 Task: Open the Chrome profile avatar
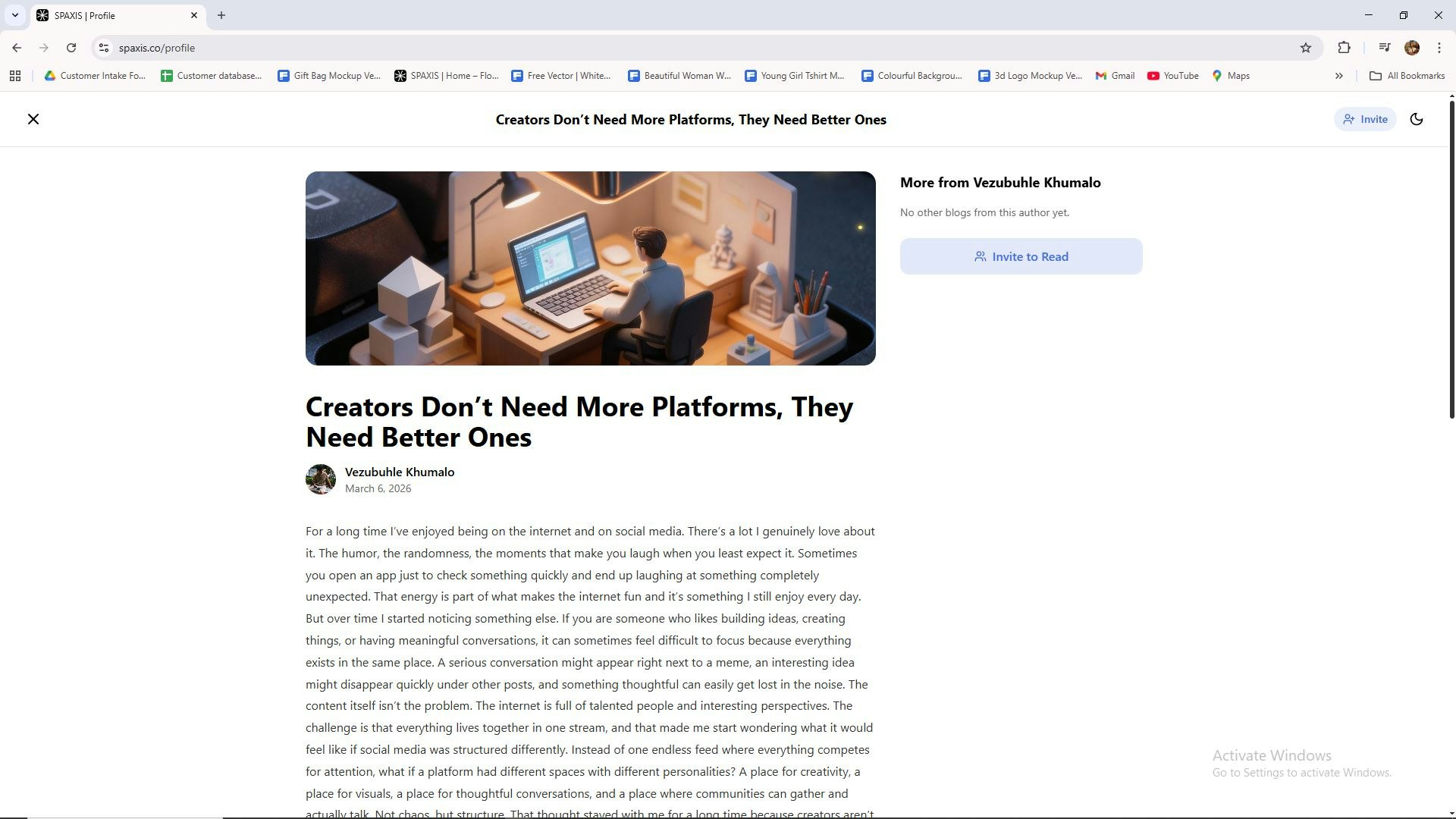[x=1412, y=48]
